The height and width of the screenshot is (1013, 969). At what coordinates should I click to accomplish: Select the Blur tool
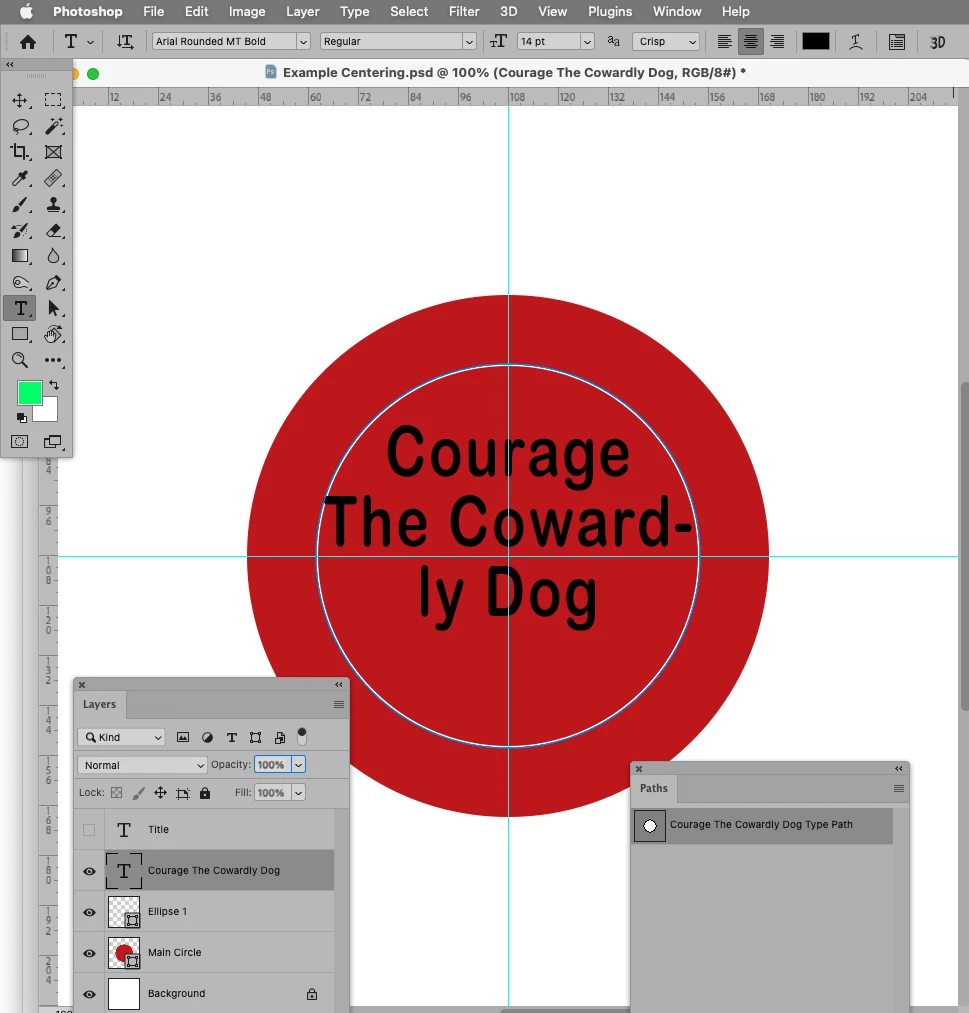(x=53, y=256)
